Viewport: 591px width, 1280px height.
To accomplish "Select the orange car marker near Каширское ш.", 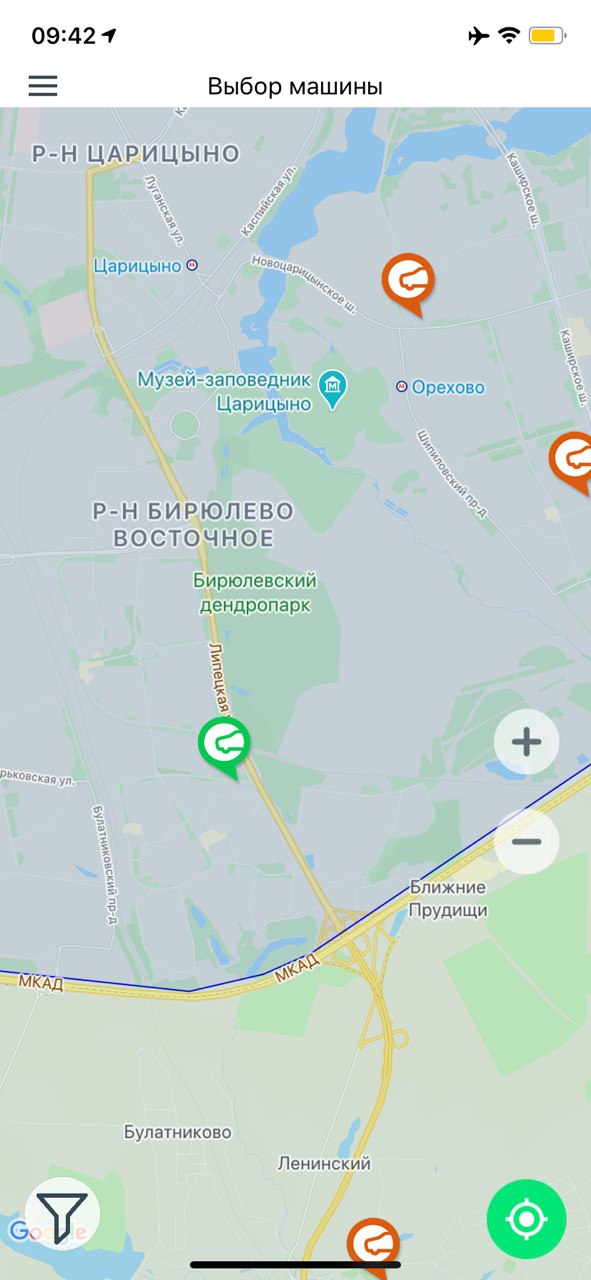I will tap(573, 462).
